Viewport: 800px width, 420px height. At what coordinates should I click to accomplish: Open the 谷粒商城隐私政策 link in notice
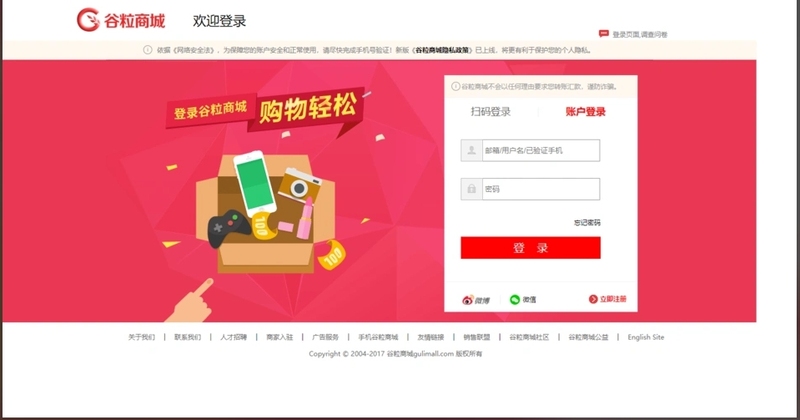click(442, 50)
